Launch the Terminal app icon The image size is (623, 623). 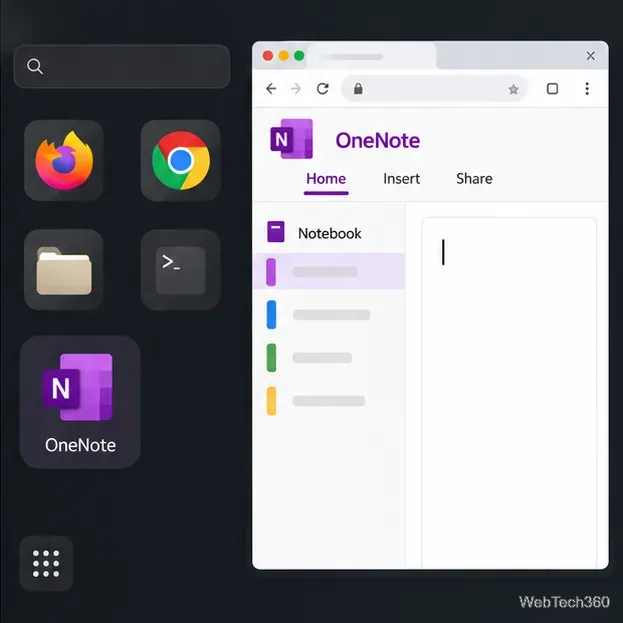click(x=181, y=269)
